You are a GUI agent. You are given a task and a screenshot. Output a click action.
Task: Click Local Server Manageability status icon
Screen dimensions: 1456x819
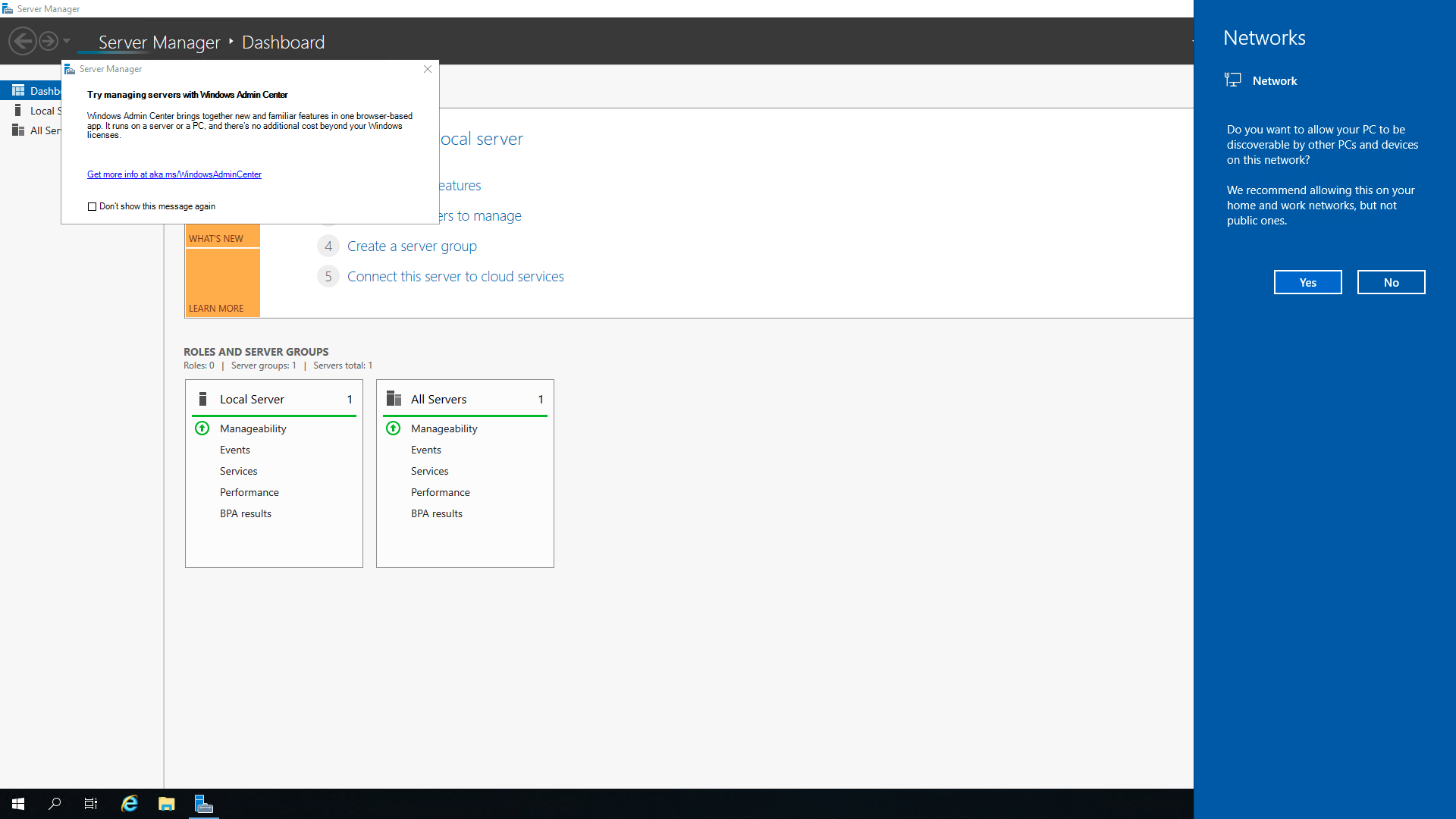202,428
